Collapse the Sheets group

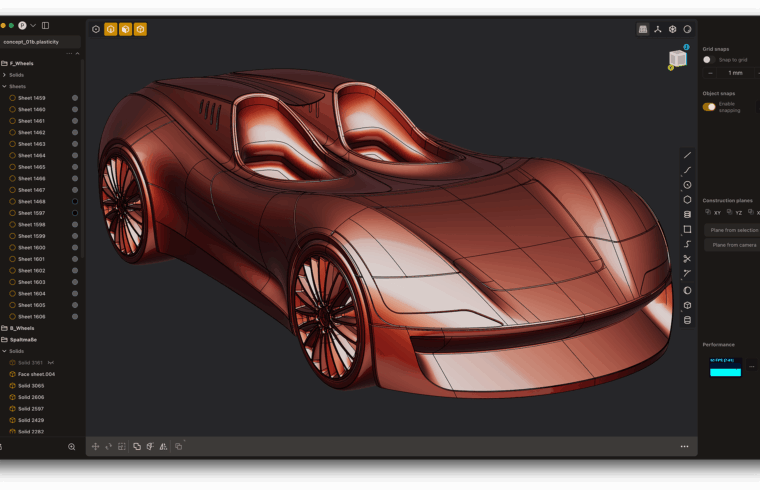tap(5, 86)
